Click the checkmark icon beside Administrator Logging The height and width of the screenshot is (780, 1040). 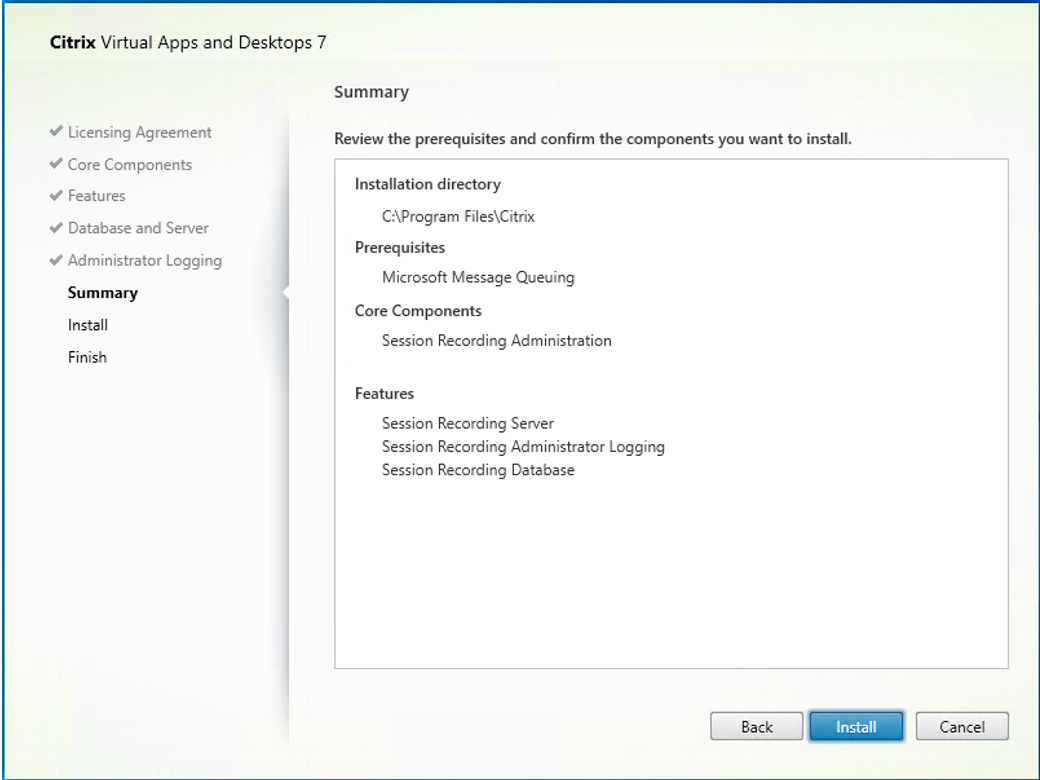click(x=58, y=261)
